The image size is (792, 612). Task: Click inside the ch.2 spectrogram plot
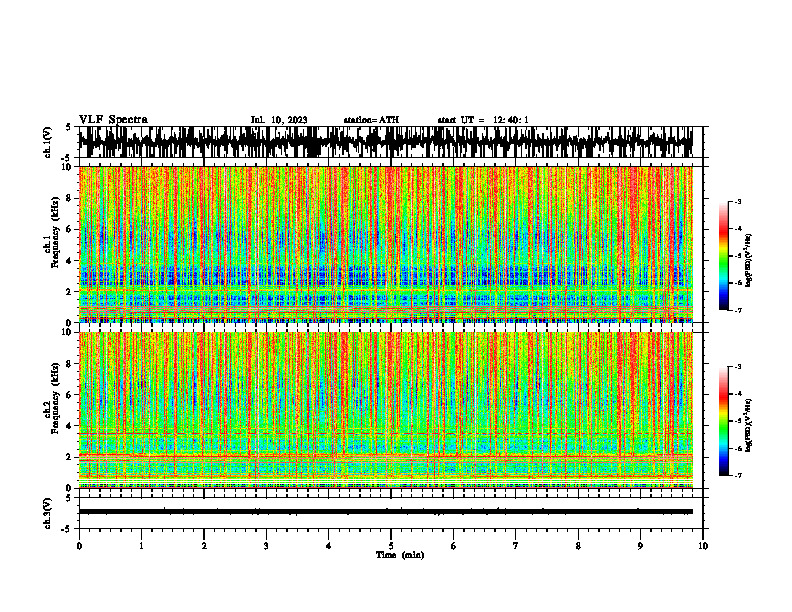click(x=386, y=410)
